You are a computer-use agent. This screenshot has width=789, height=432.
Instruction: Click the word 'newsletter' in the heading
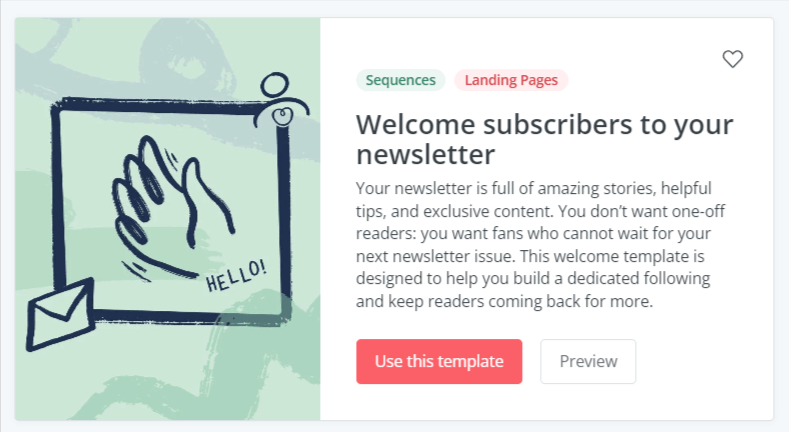(426, 154)
